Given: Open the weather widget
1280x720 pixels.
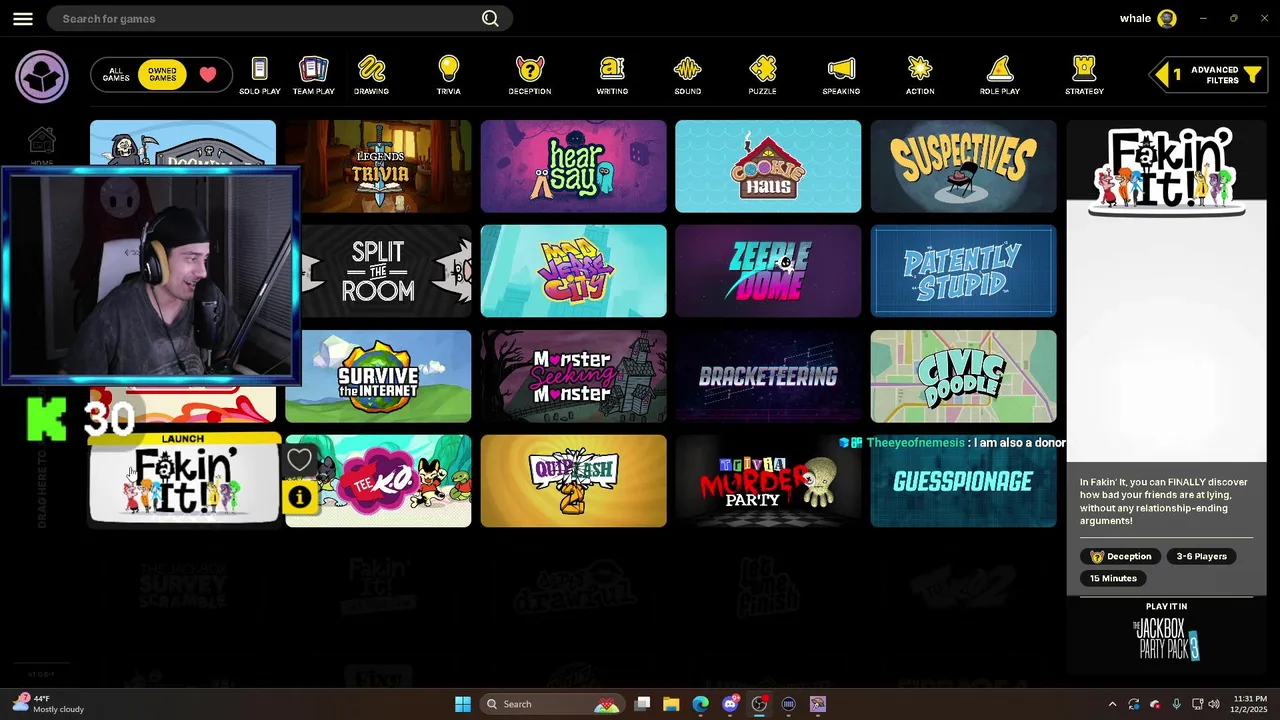Looking at the screenshot, I should (50, 704).
